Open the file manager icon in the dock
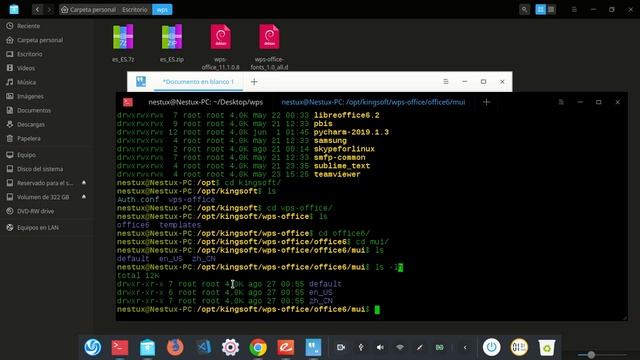This screenshot has width=640, height=360. pos(147,347)
